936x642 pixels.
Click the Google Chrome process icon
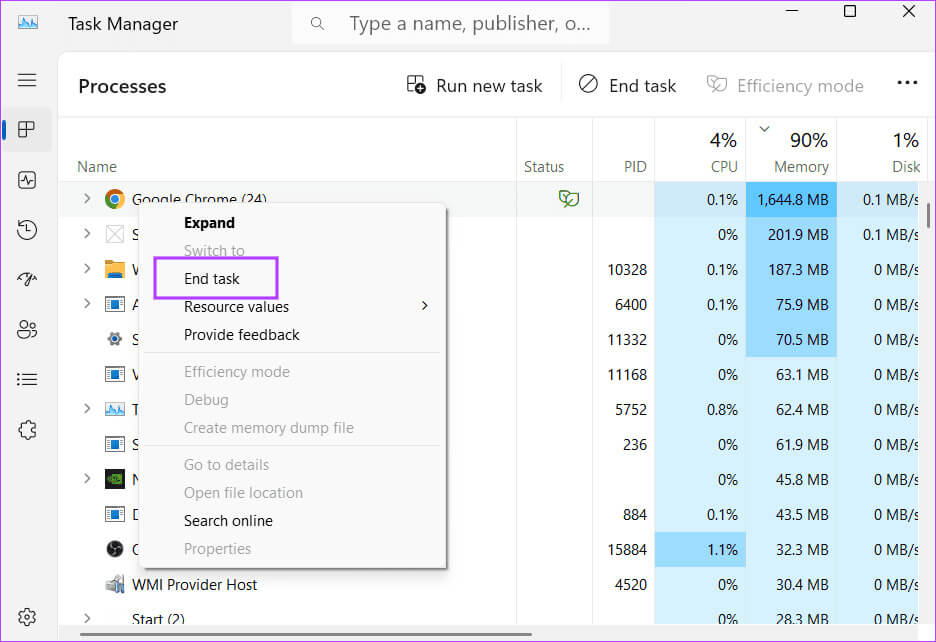coord(115,199)
